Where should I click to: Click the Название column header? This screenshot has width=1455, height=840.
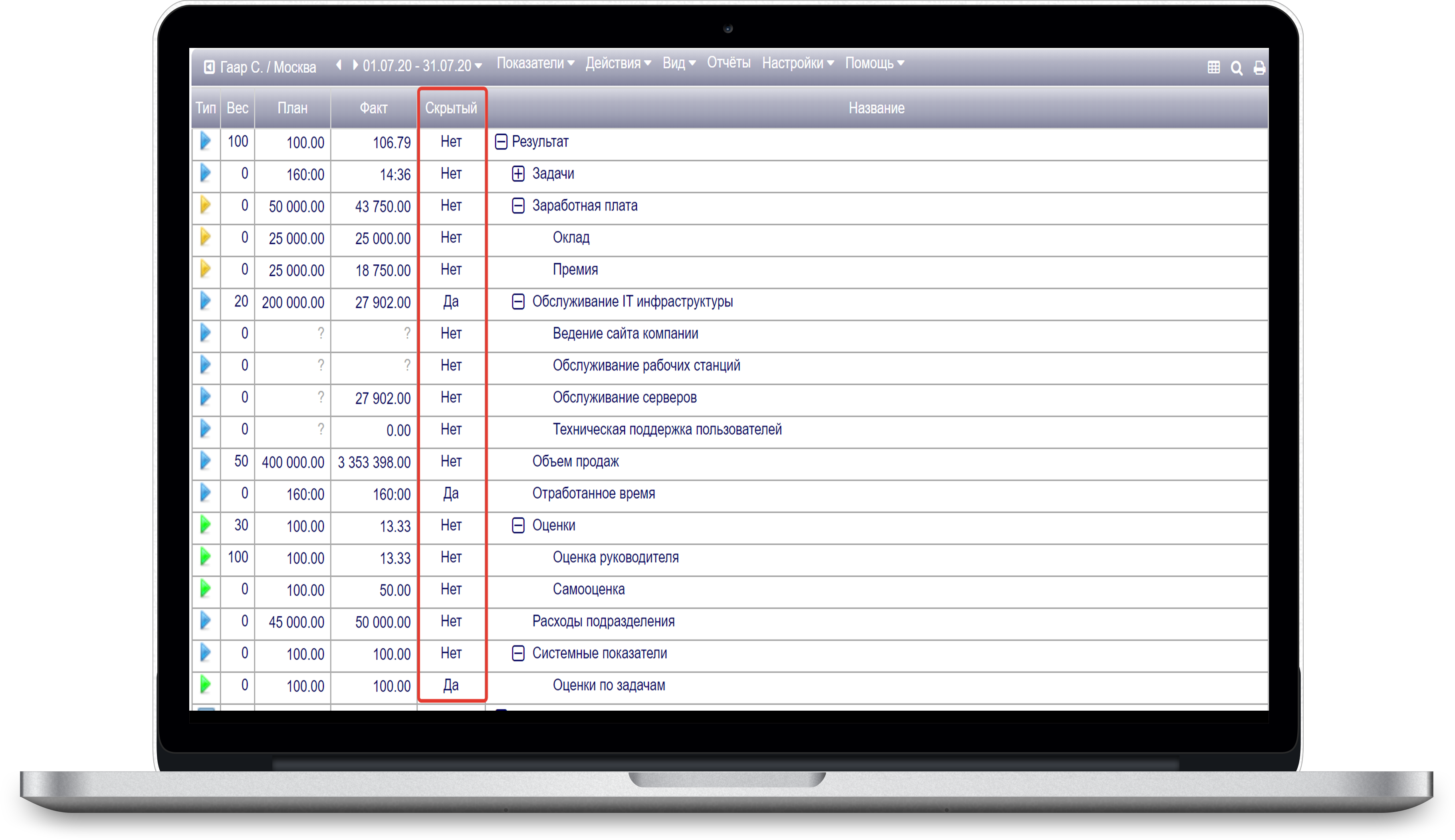tap(876, 108)
